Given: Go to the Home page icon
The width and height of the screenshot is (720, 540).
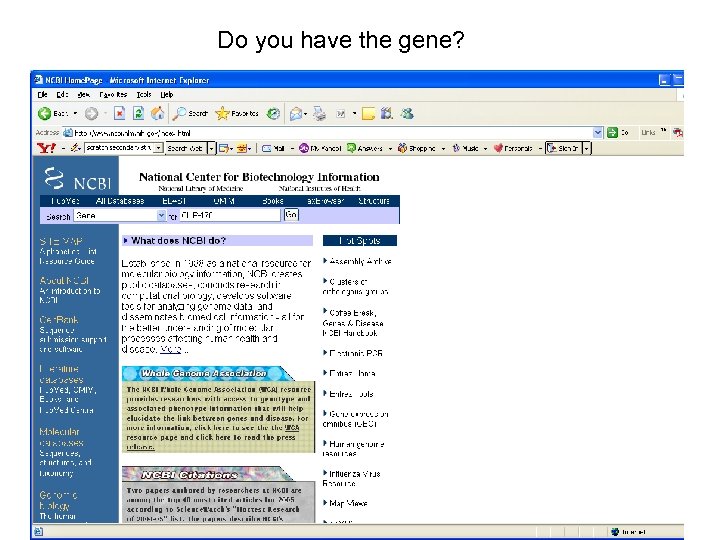Looking at the screenshot, I should click(x=158, y=113).
